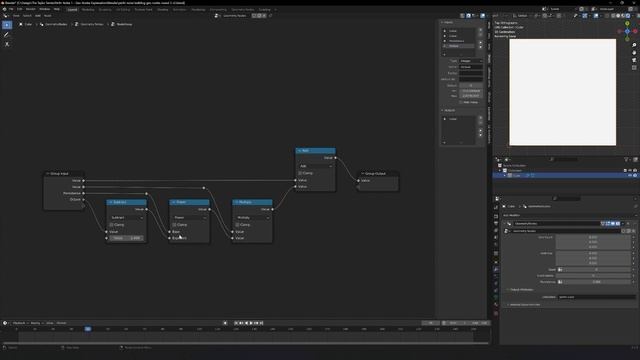Open the Window menu
The width and height of the screenshot is (640, 360).
click(44, 9)
